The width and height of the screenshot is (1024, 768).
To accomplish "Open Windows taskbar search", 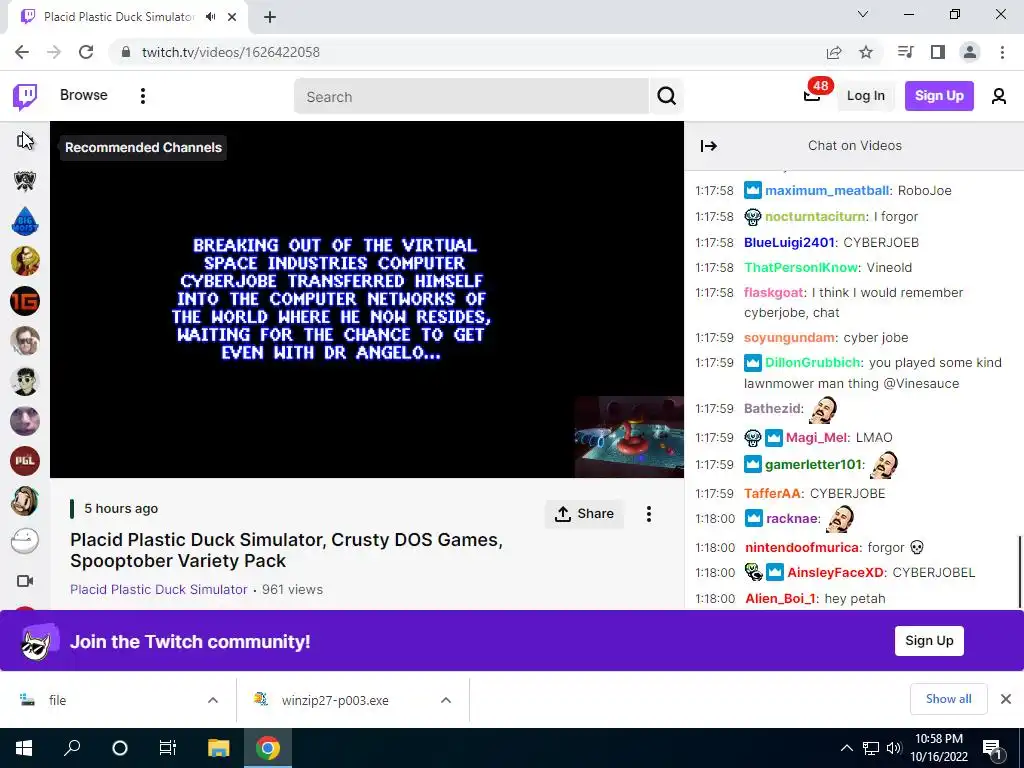I will (72, 748).
